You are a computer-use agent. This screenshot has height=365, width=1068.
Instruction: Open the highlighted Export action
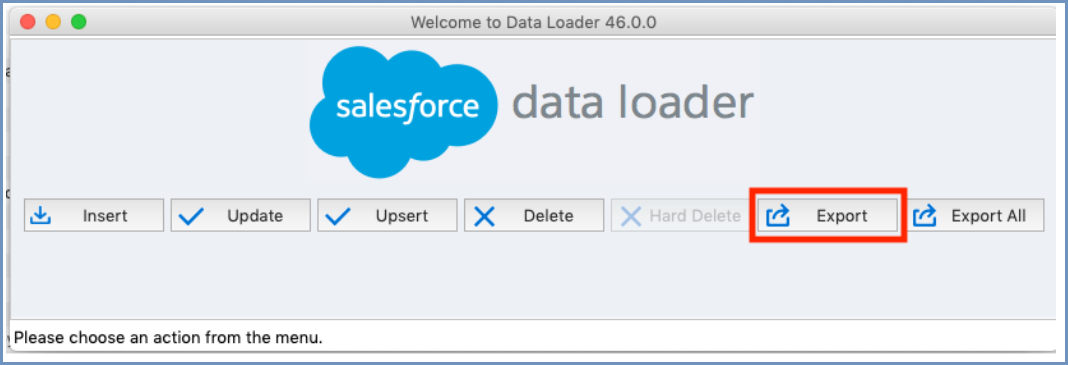click(828, 216)
